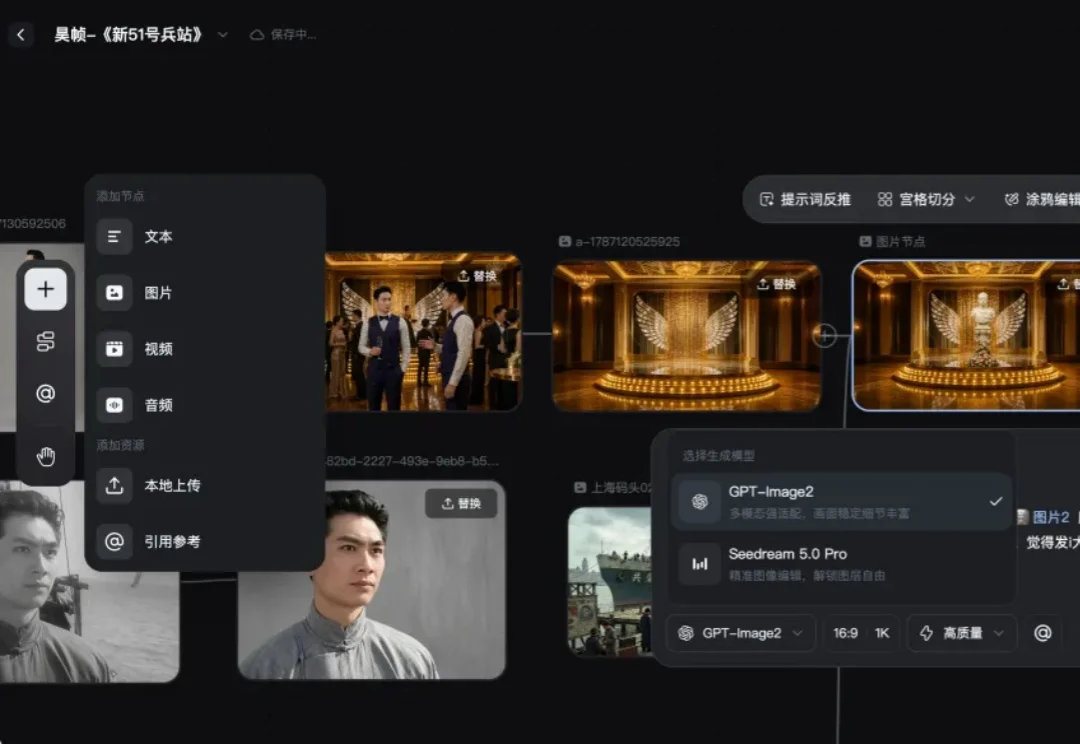The image size is (1080, 744).
Task: Add a 图片 image node
Action: click(x=205, y=293)
